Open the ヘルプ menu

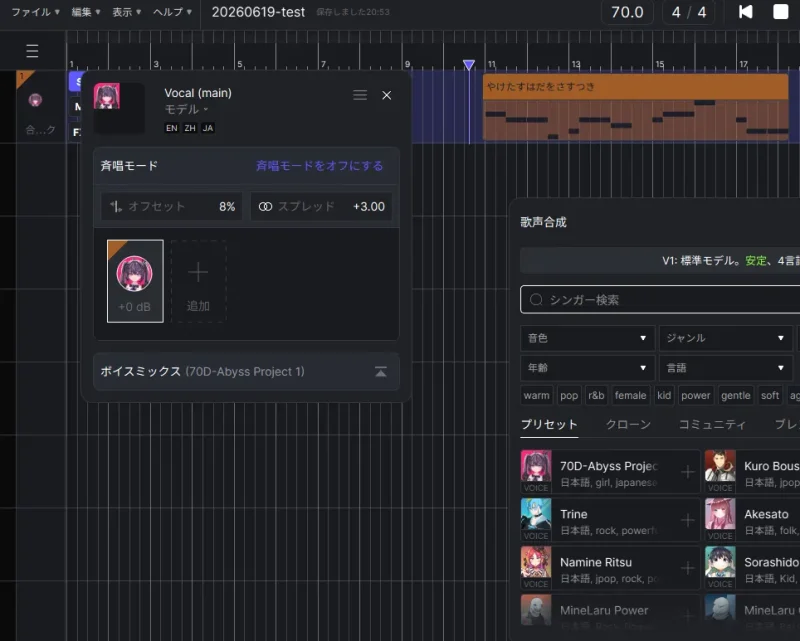pyautogui.click(x=172, y=12)
